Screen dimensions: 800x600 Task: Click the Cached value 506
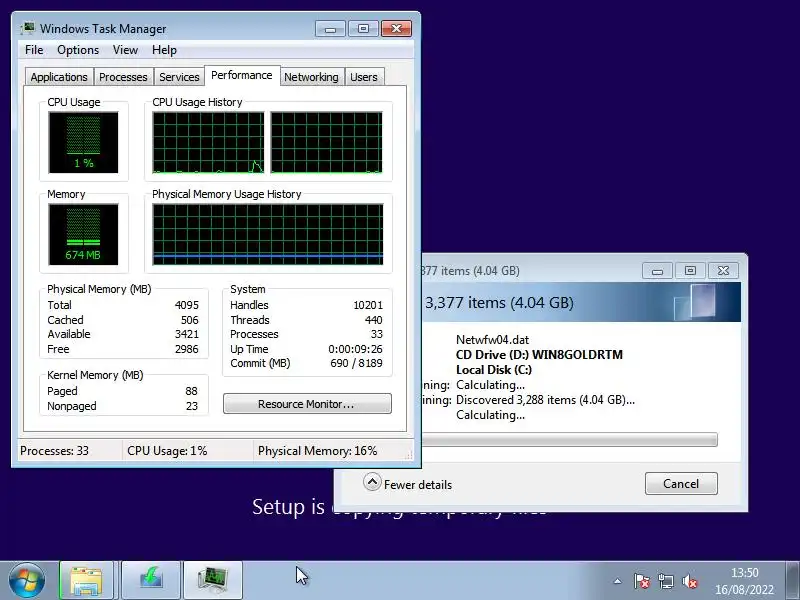point(189,320)
